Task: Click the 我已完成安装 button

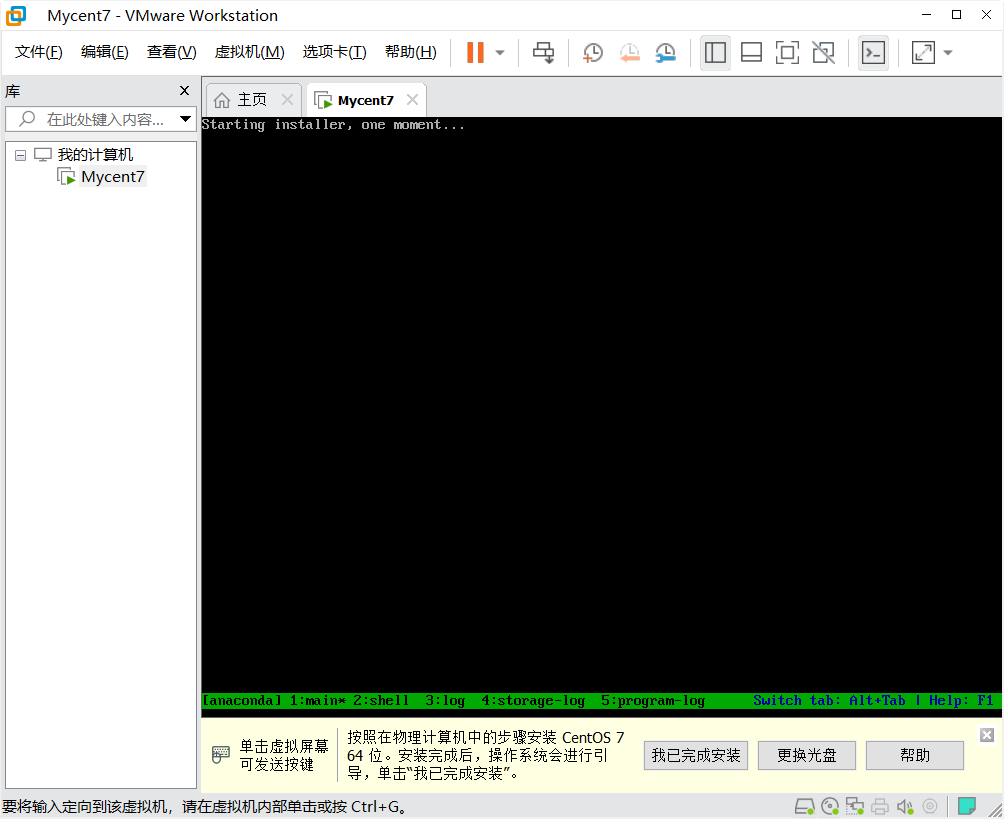Action: (x=696, y=756)
